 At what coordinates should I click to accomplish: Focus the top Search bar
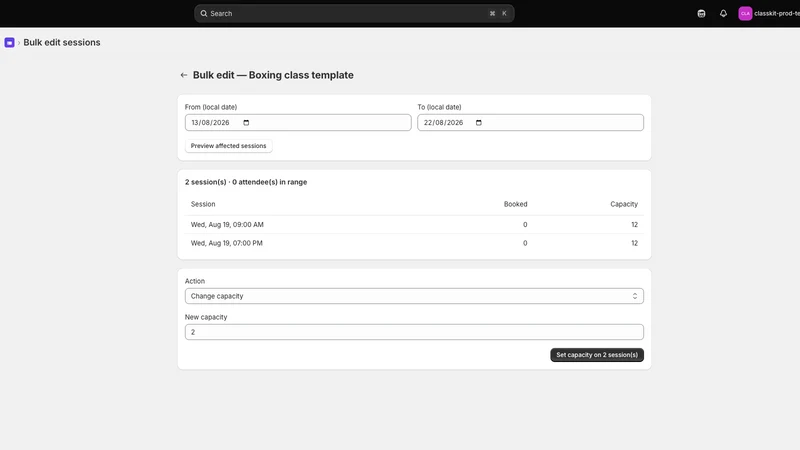coord(354,14)
